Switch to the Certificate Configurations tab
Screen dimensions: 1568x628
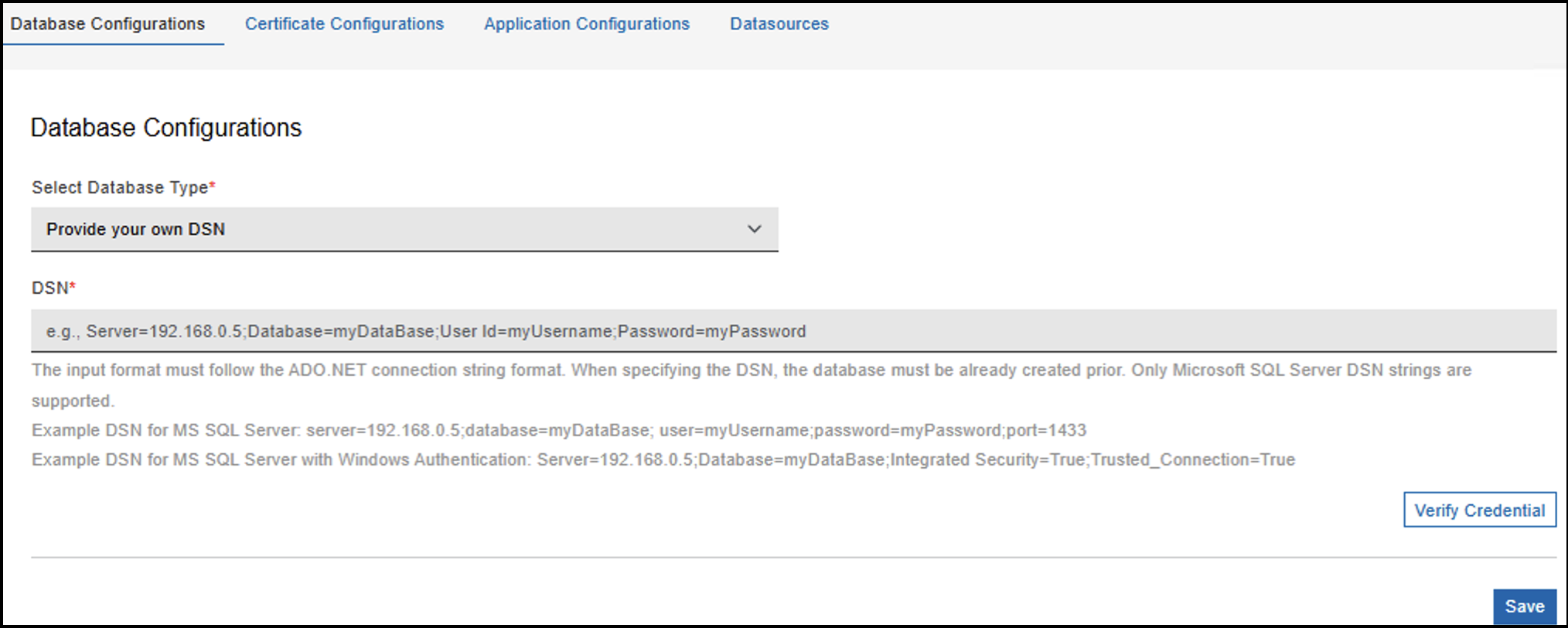344,24
